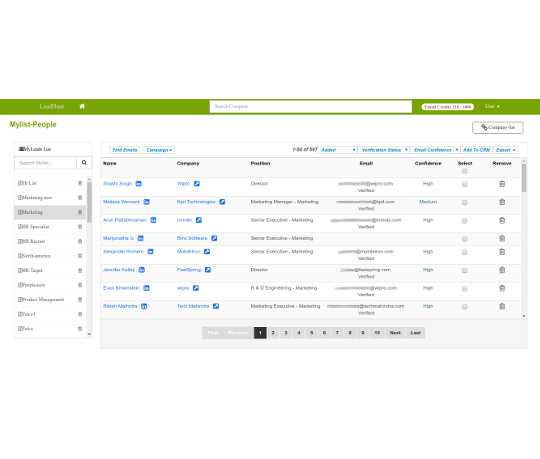
Task: Select the People-new list
Action: [32, 285]
